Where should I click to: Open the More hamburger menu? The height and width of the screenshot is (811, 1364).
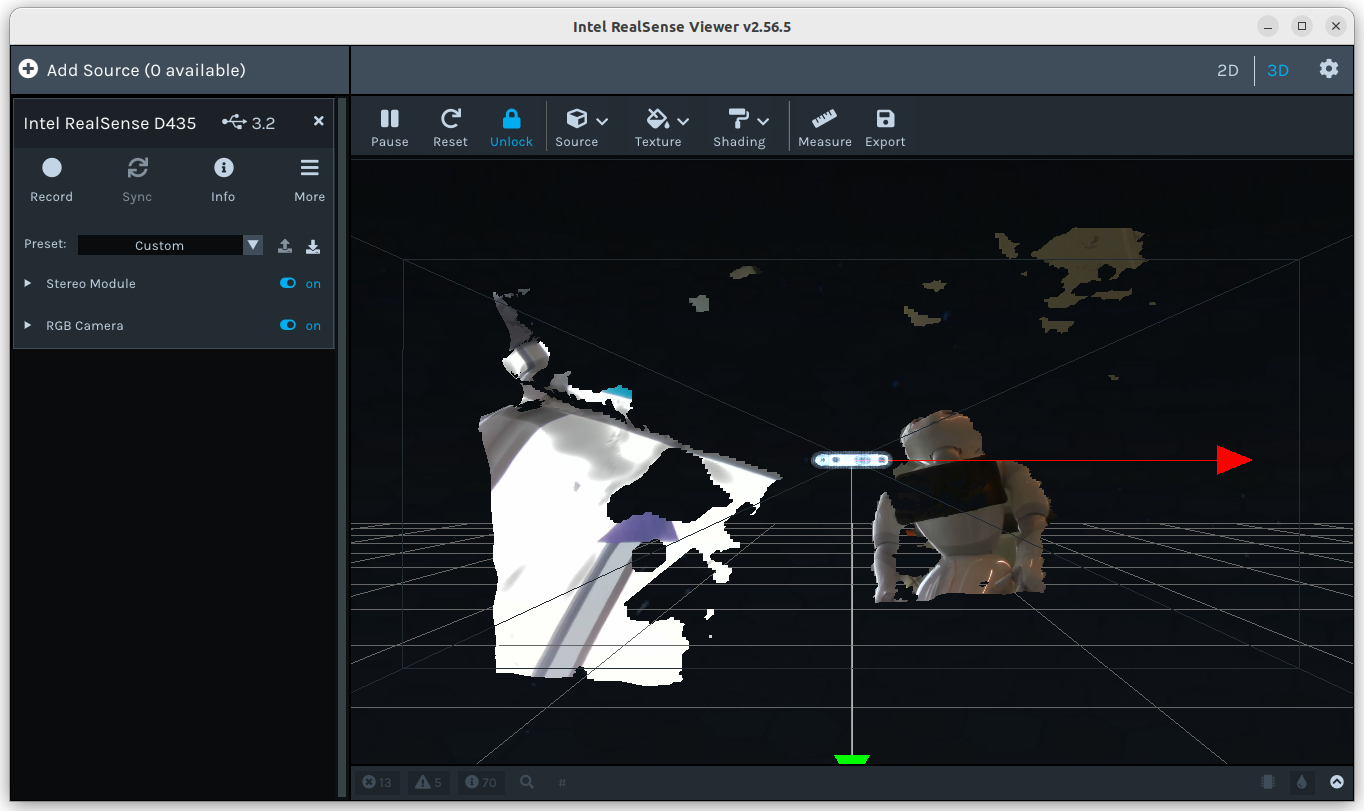point(309,178)
